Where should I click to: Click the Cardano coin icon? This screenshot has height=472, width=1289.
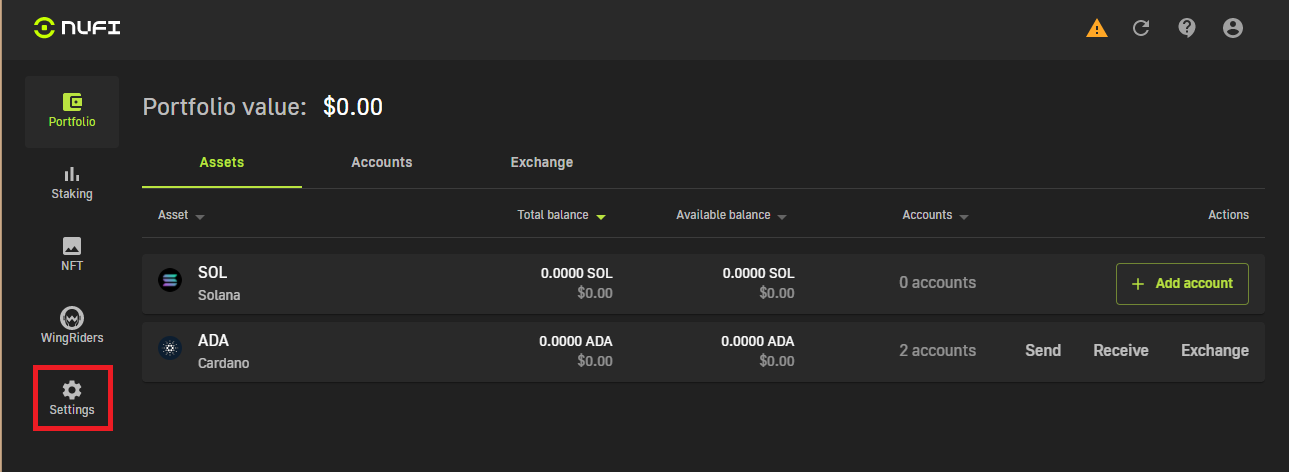point(170,349)
